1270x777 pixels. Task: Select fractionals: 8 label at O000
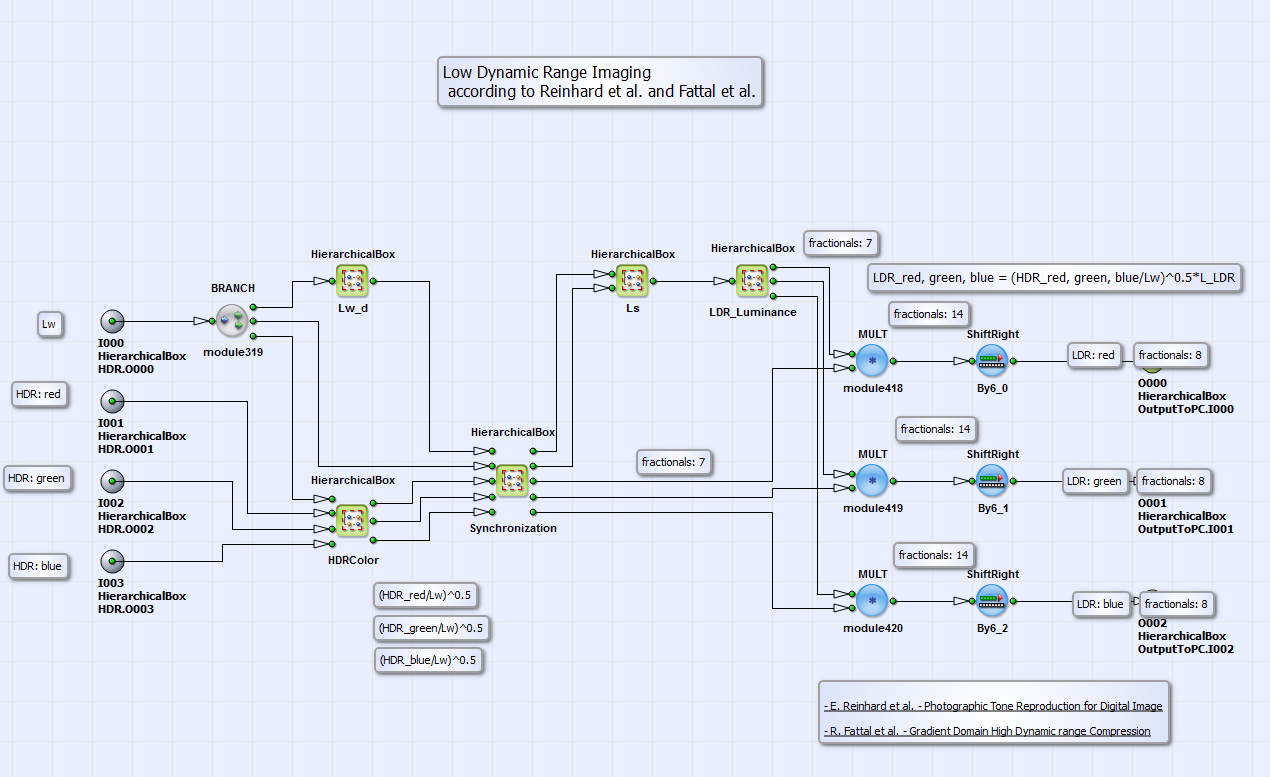point(1172,355)
